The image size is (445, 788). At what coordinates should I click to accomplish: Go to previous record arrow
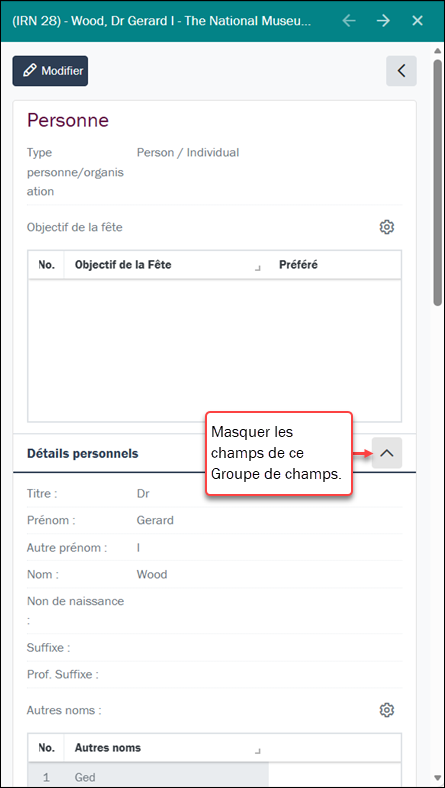(349, 21)
